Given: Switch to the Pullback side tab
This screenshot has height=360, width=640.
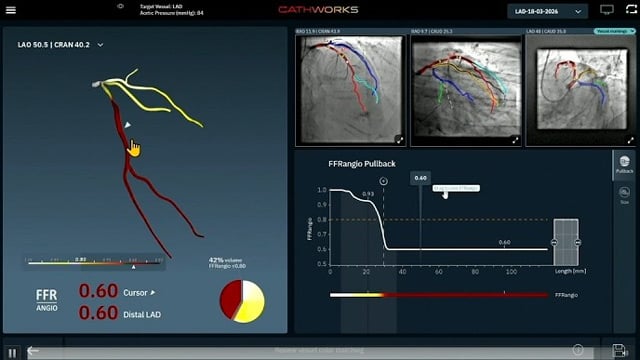Looking at the screenshot, I should click(624, 164).
